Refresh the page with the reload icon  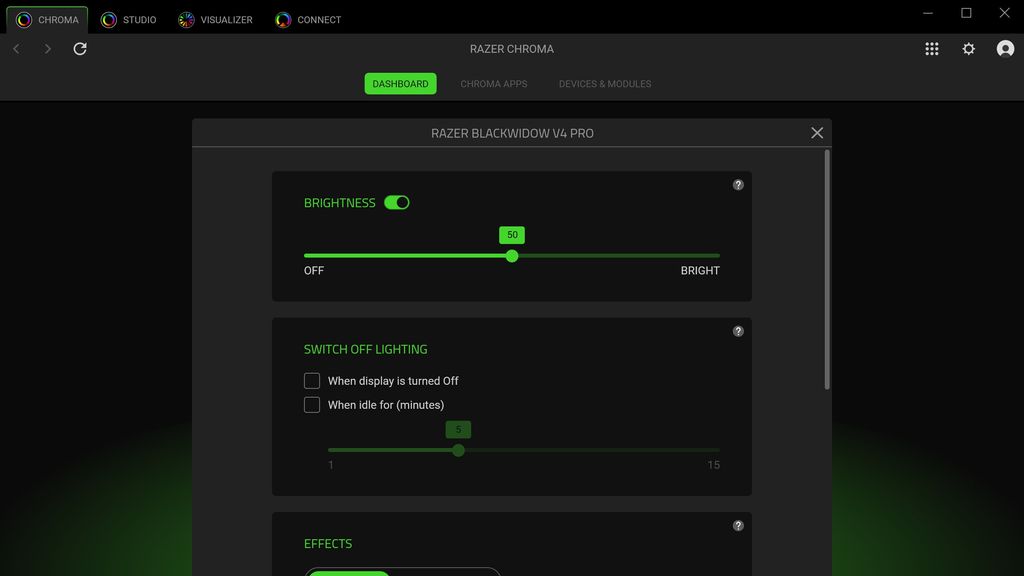pyautogui.click(x=80, y=48)
